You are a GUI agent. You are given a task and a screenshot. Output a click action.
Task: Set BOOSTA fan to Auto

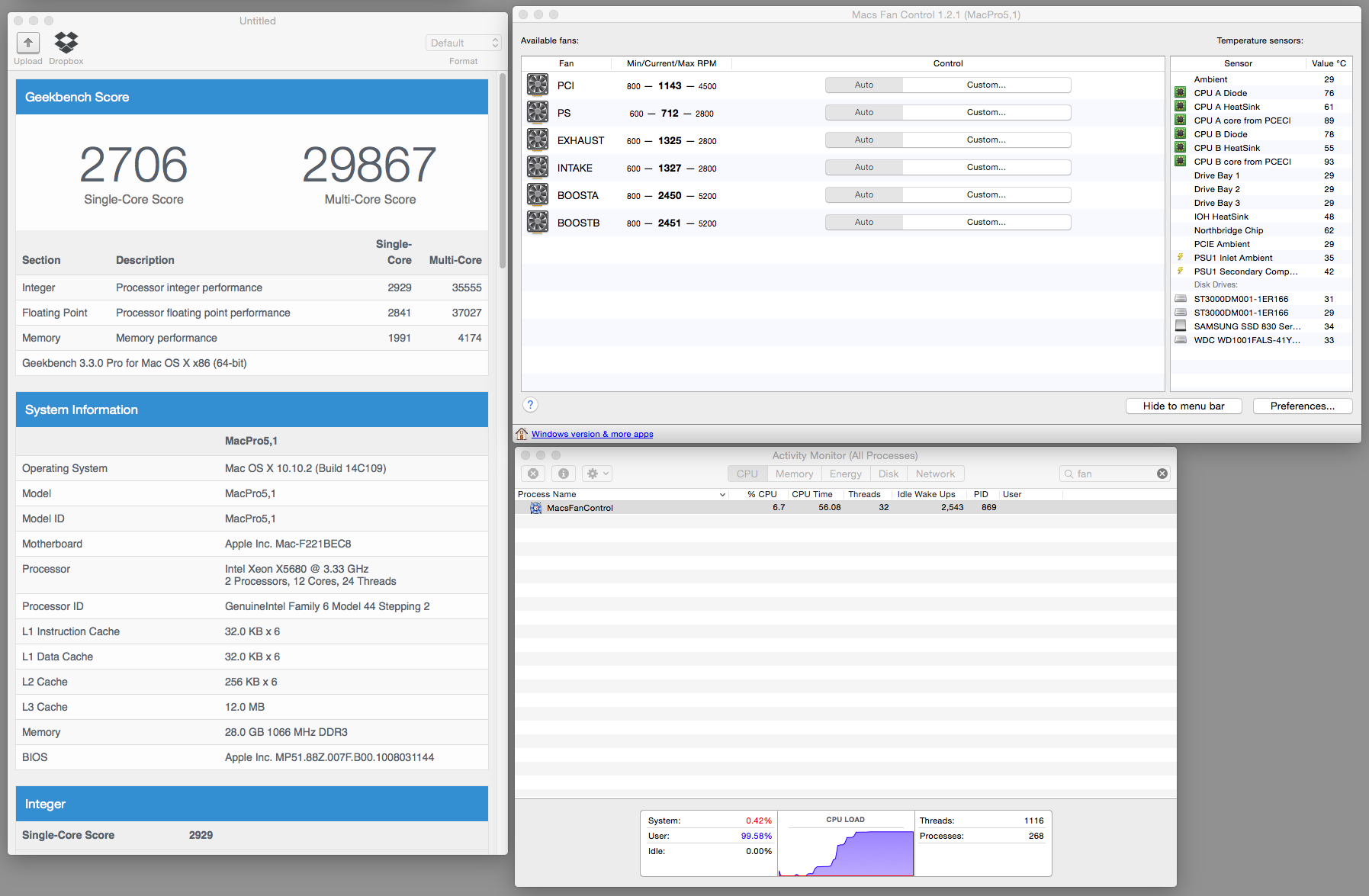click(864, 194)
